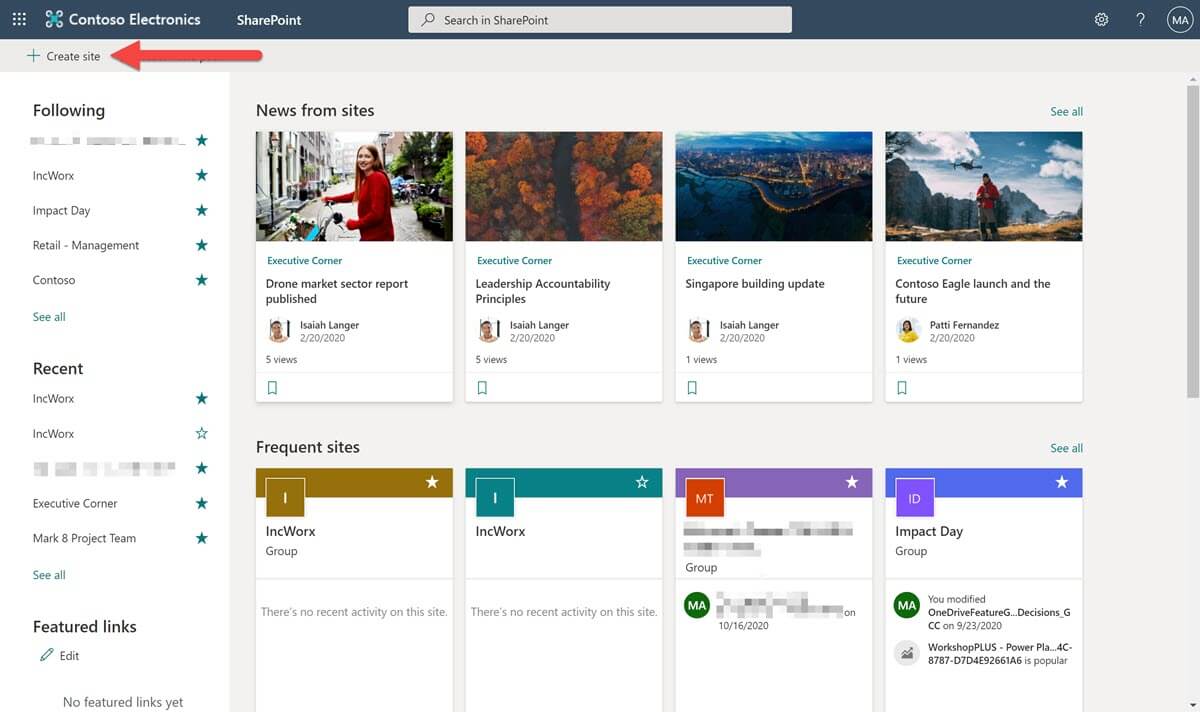Viewport: 1200px width, 712px height.
Task: Unfollow IncWorx in the Following list
Action: click(201, 175)
